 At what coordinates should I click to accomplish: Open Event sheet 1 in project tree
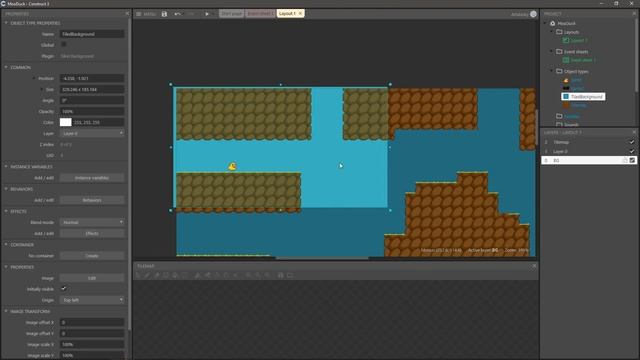[579, 60]
